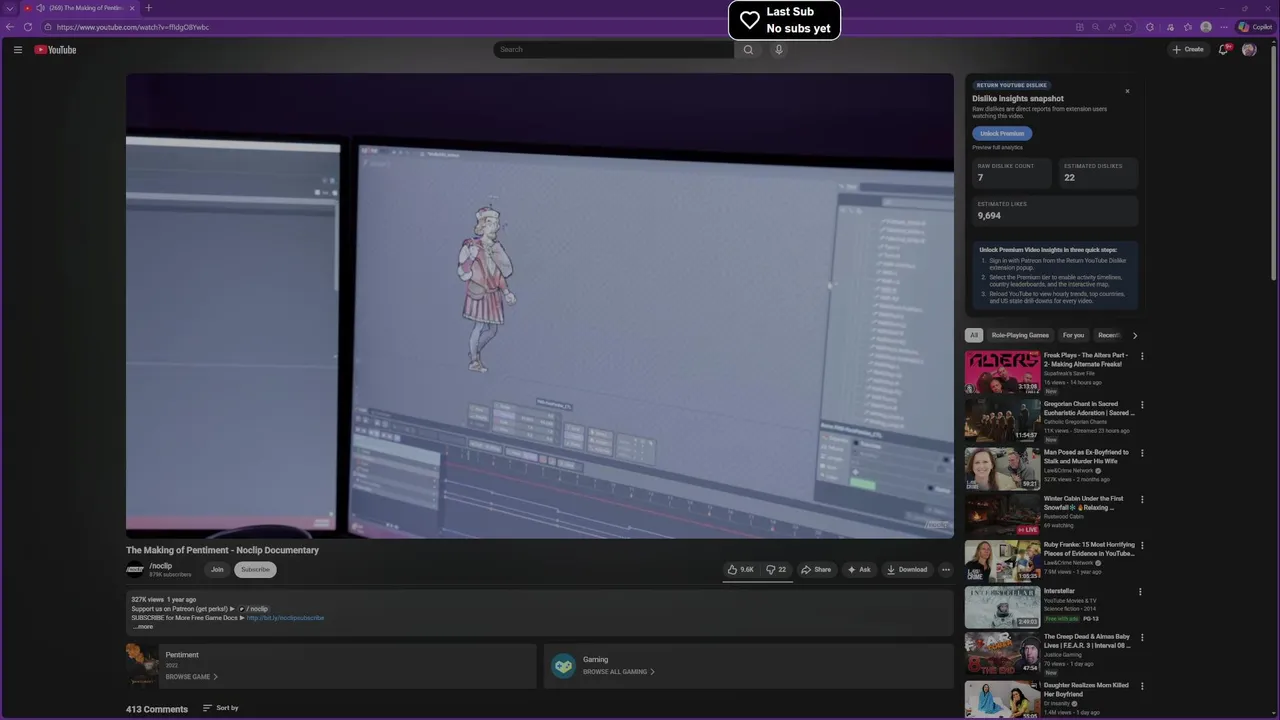Screen dimensions: 1280x720
Task: Open the split screen icon in address bar
Action: pyautogui.click(x=1079, y=27)
